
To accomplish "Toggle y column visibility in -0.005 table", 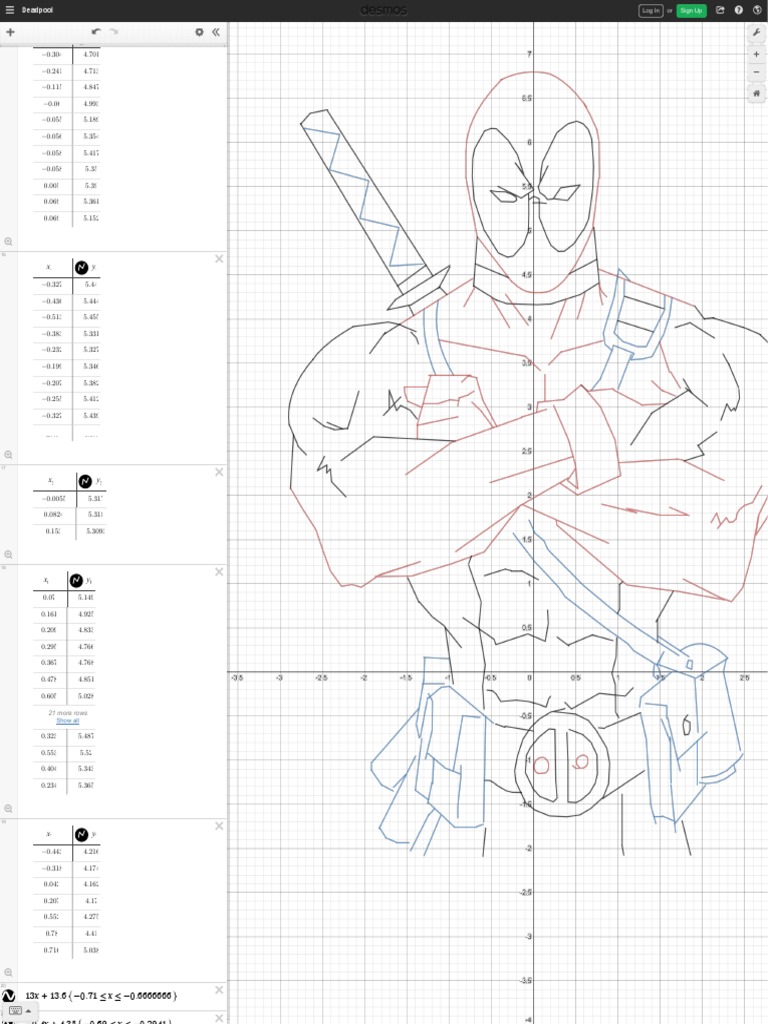I will click(85, 481).
